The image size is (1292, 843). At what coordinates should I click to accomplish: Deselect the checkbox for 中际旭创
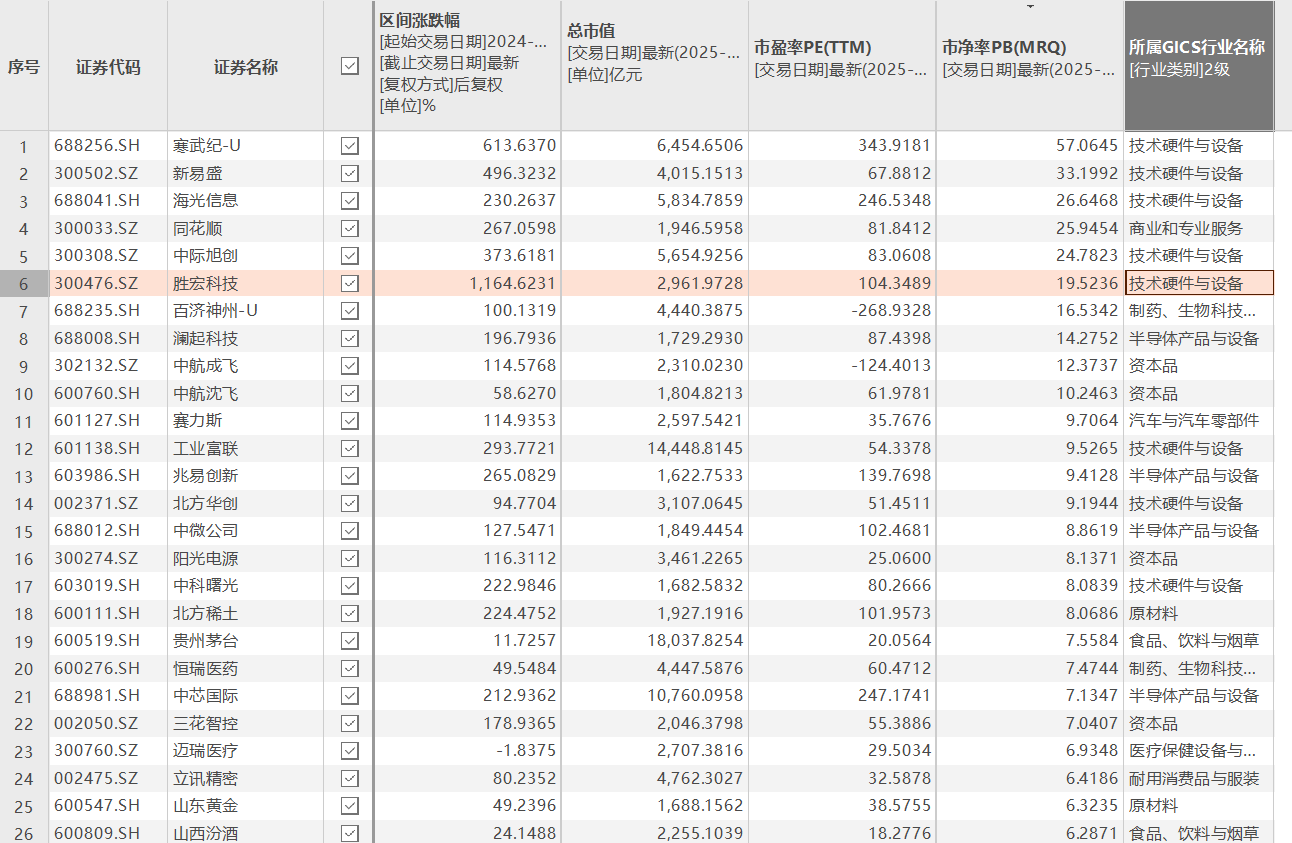click(x=349, y=256)
